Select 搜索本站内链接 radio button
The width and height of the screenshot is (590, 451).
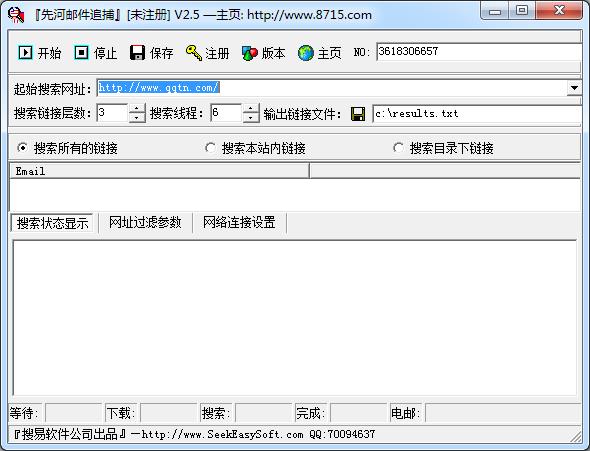coord(210,148)
